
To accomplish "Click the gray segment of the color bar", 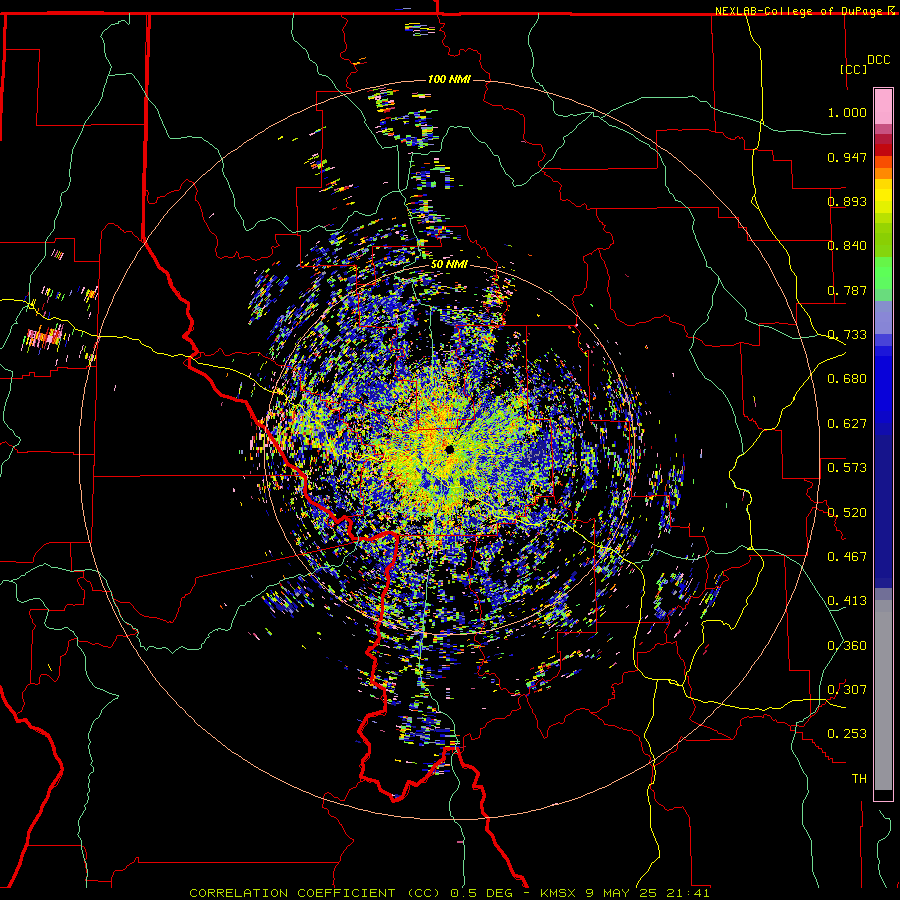I will (x=883, y=695).
